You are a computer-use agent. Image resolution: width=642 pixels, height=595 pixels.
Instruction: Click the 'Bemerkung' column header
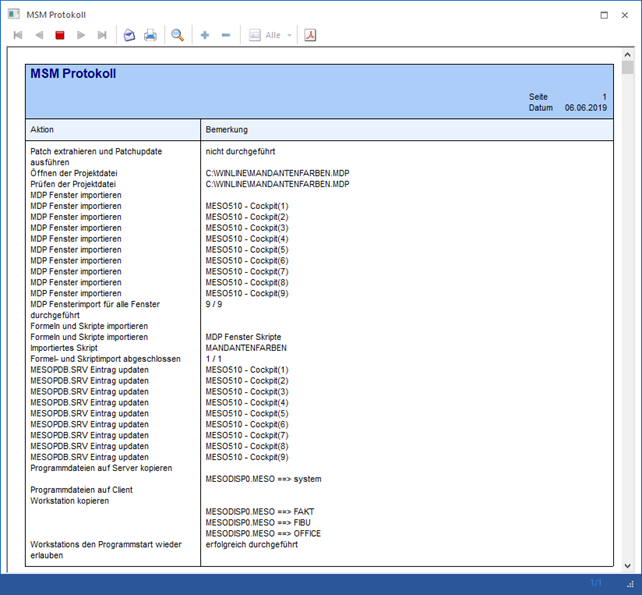[x=227, y=130]
